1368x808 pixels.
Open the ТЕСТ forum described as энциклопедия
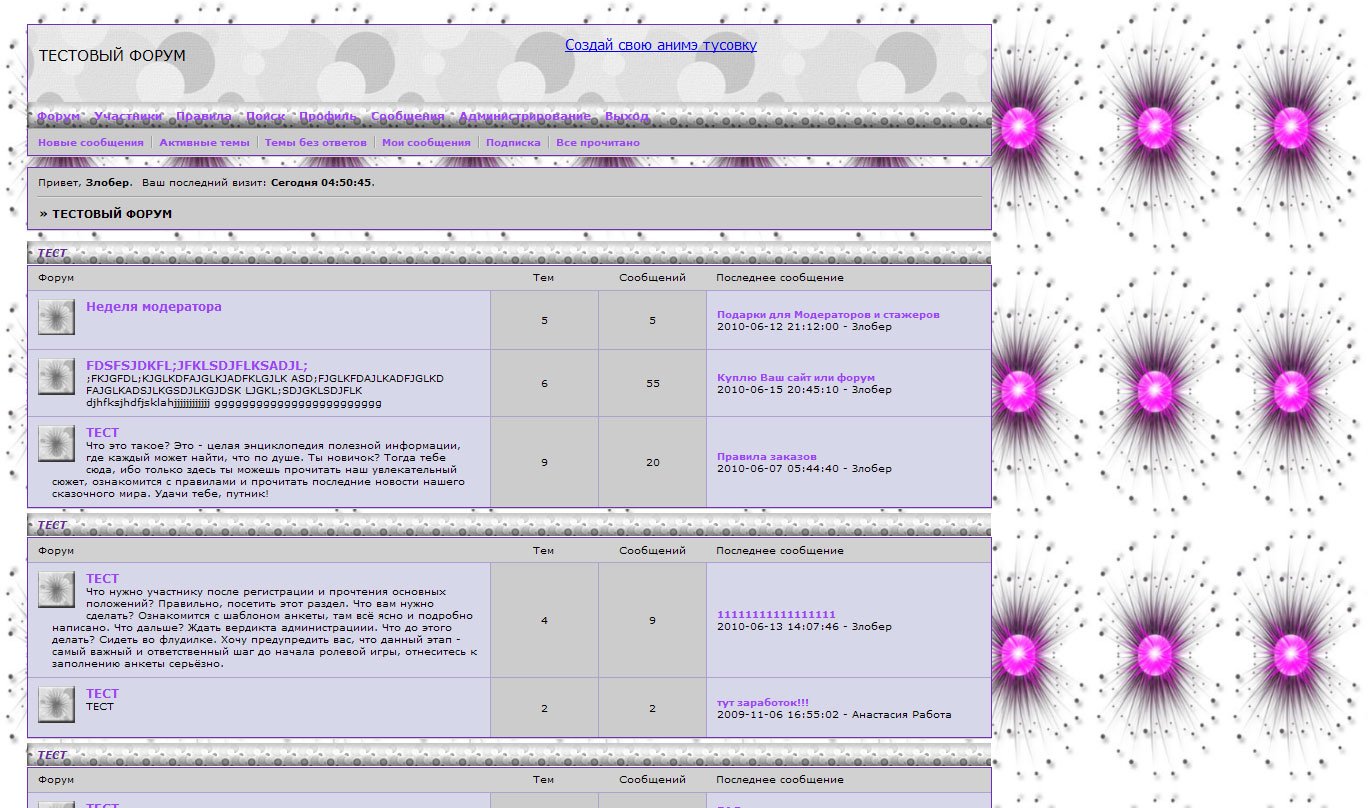pyautogui.click(x=102, y=433)
